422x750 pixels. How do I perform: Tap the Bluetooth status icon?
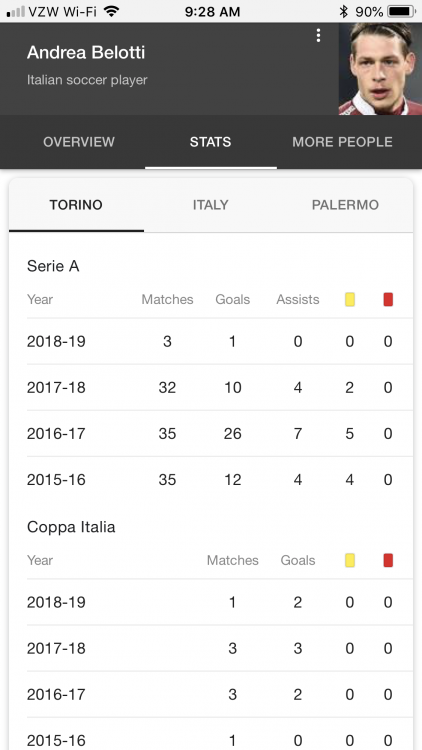(343, 11)
